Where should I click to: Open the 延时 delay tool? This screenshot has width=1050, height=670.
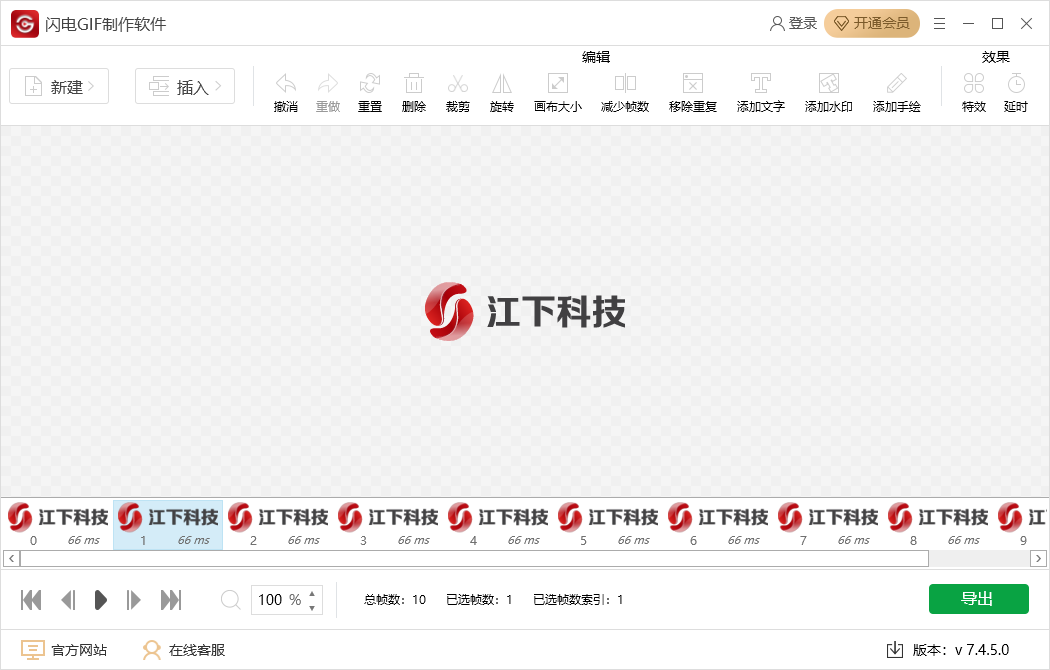[1016, 84]
